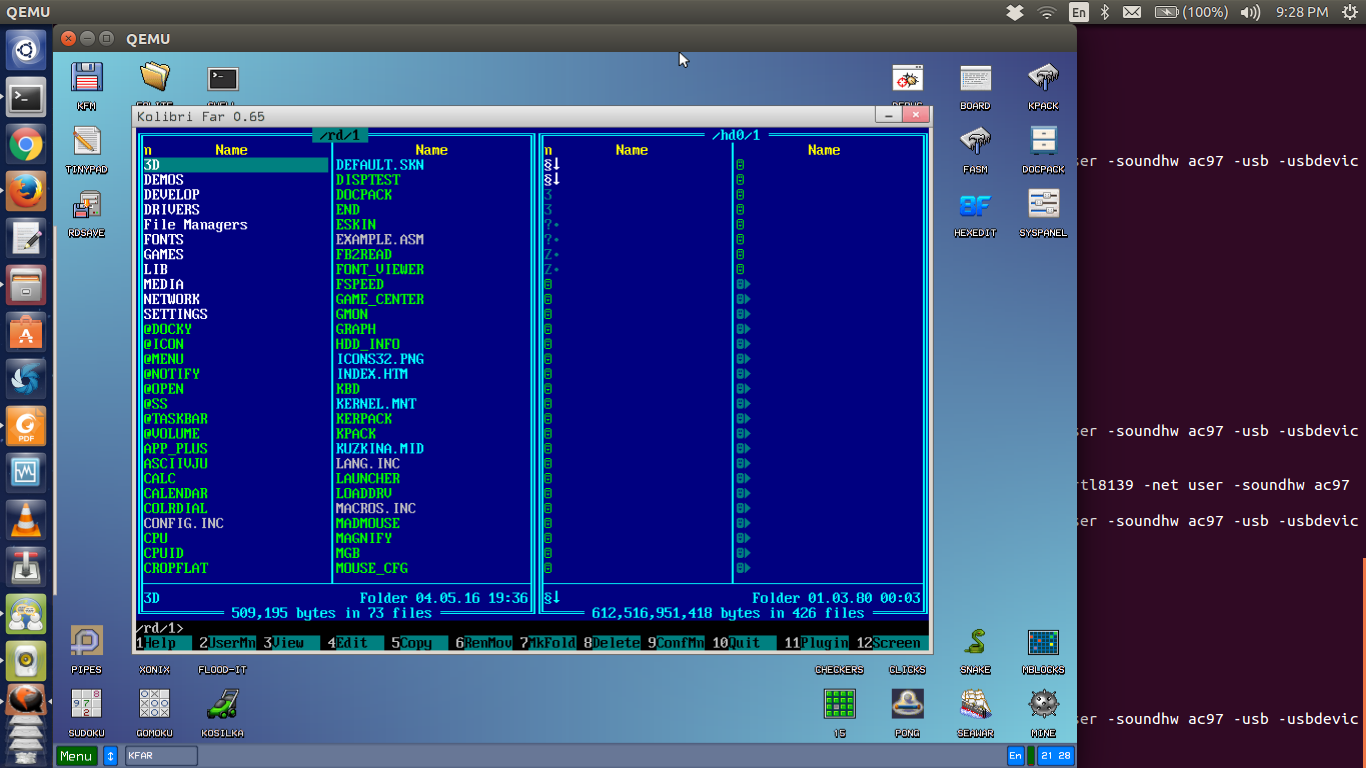Viewport: 1366px width, 768px height.
Task: Click the 9 ConfMn function key
Action: click(676, 643)
